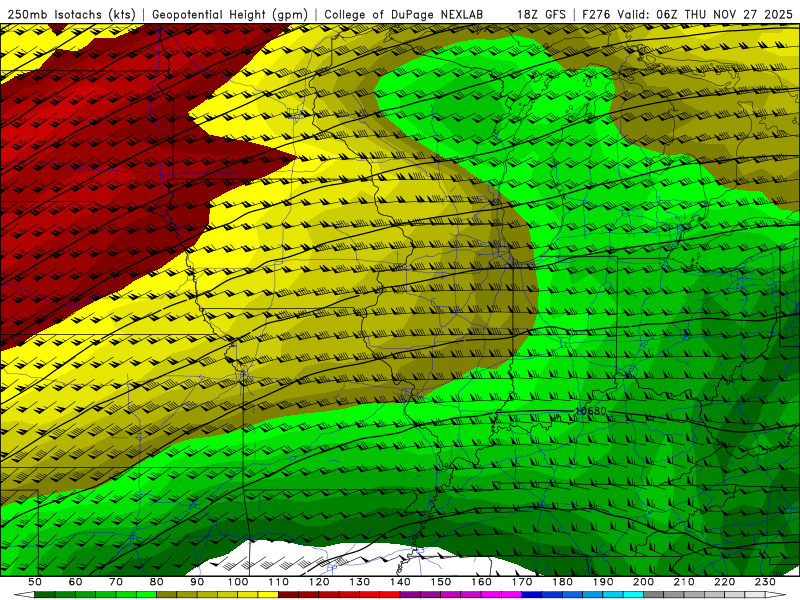Image resolution: width=800 pixels, height=600 pixels.
Task: Click the '80' color scale label
Action: [157, 582]
